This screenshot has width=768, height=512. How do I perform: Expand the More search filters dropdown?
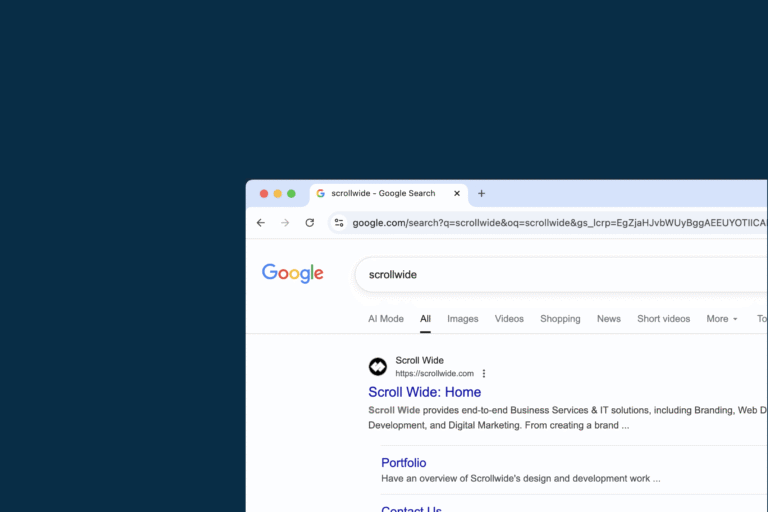(722, 319)
